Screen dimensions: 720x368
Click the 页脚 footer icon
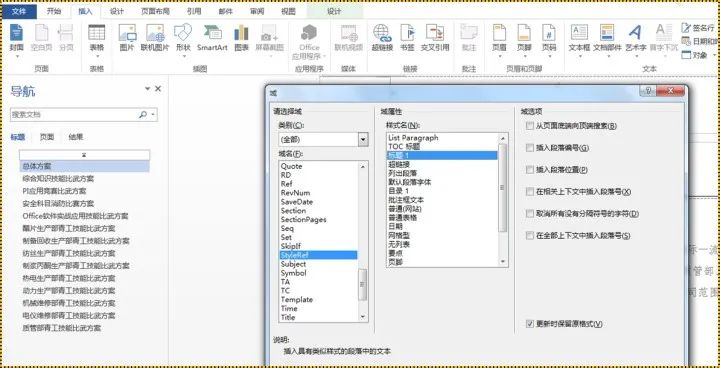click(524, 33)
